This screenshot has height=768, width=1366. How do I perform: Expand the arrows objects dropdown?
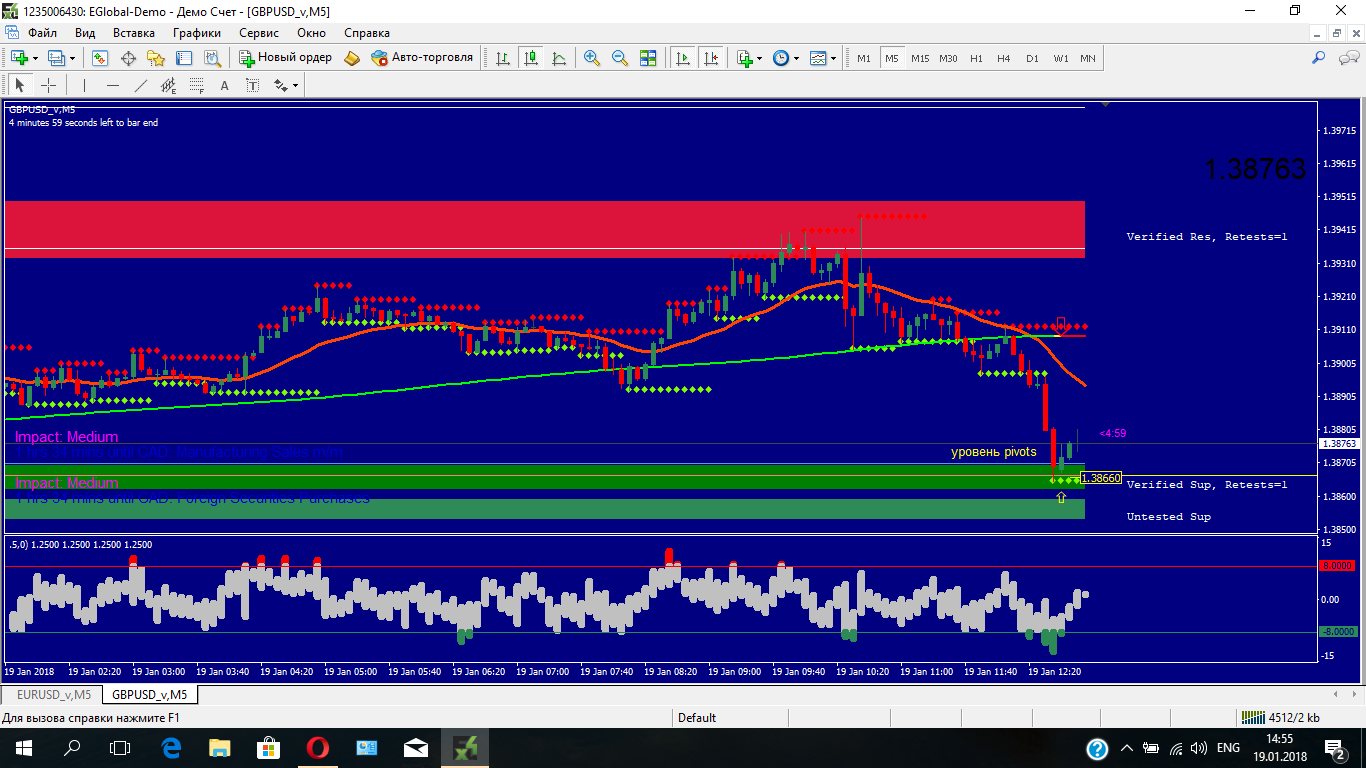(296, 85)
